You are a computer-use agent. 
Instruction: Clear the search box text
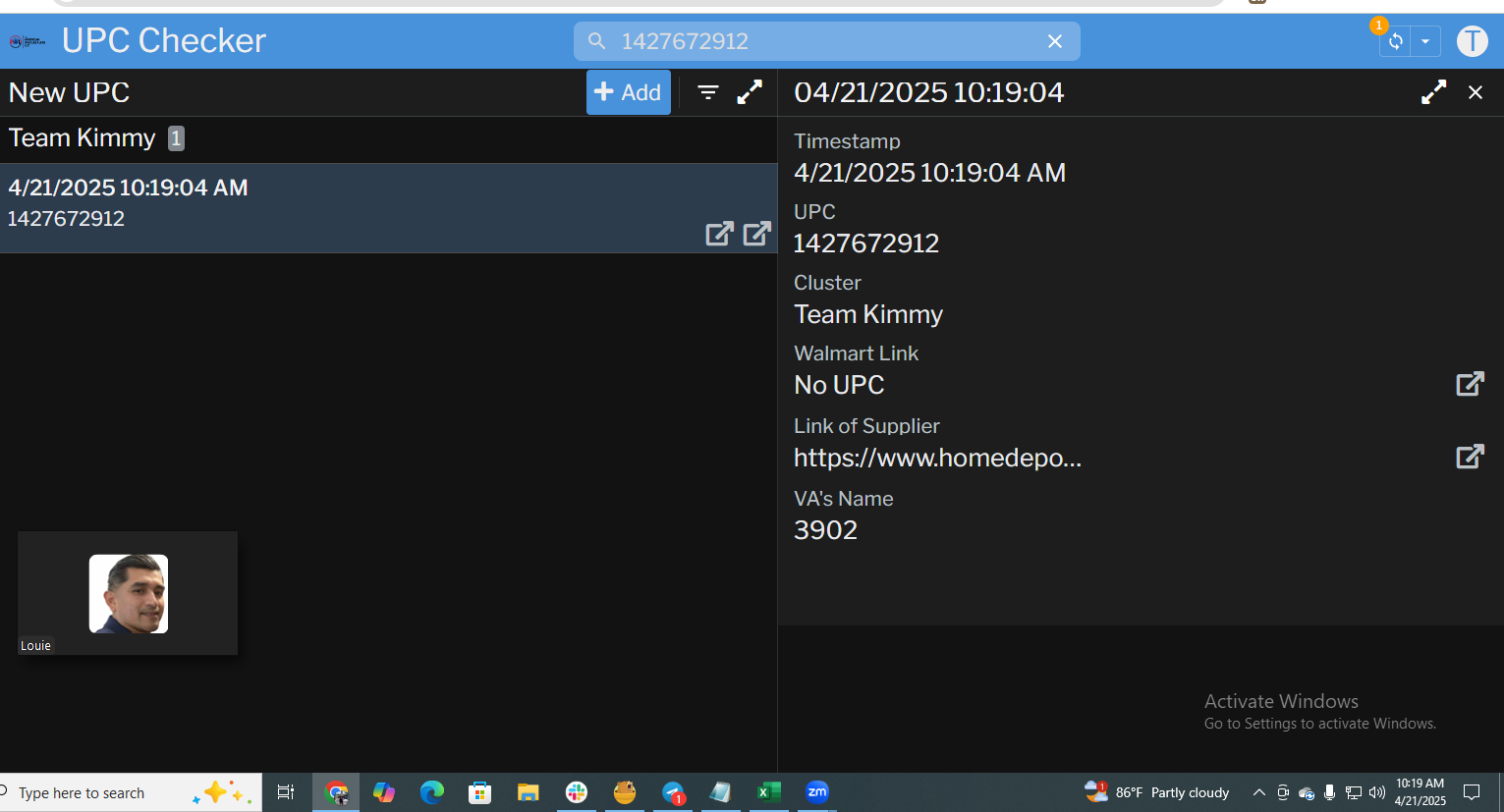[x=1054, y=41]
